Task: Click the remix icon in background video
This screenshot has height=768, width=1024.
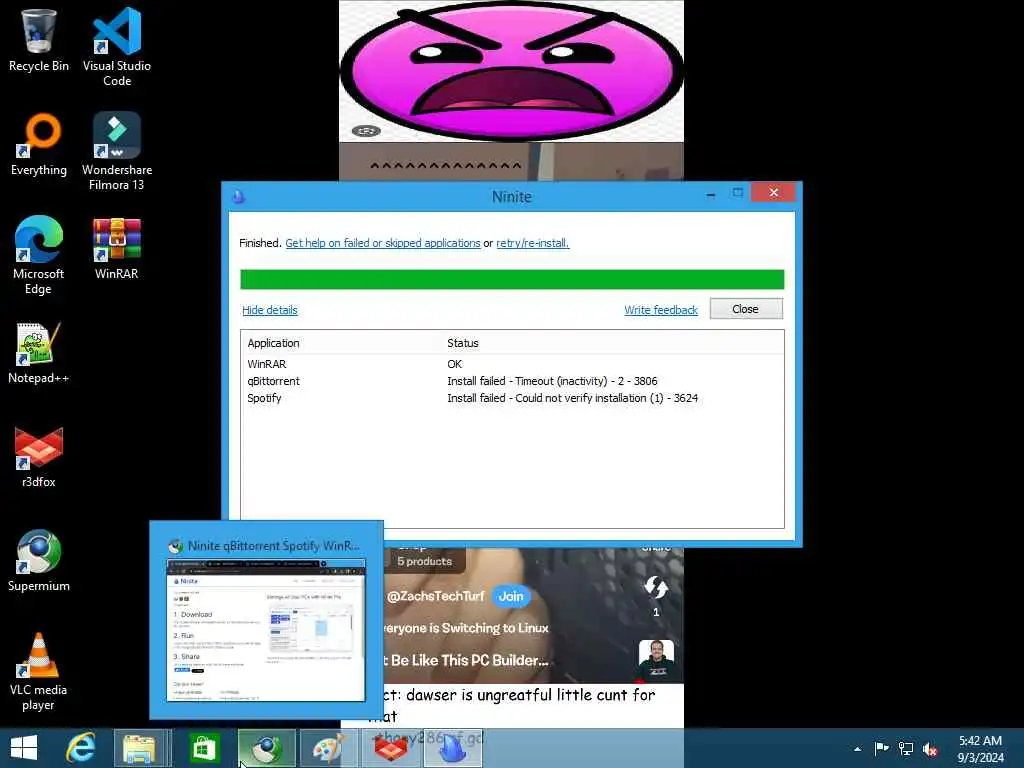Action: coord(656,587)
